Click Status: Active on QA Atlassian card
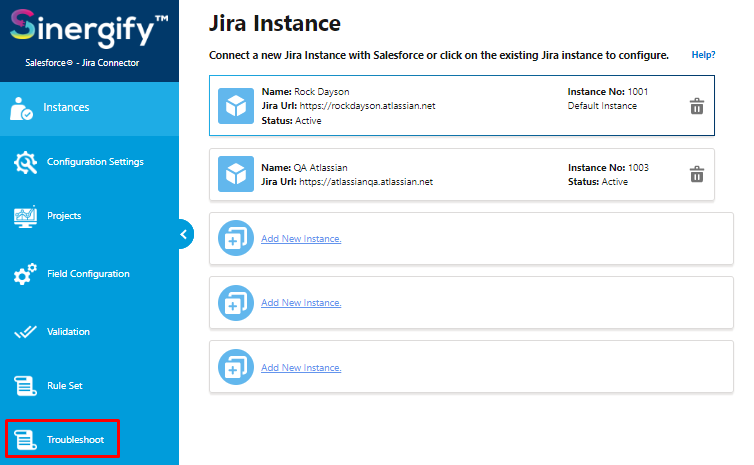 click(x=598, y=182)
